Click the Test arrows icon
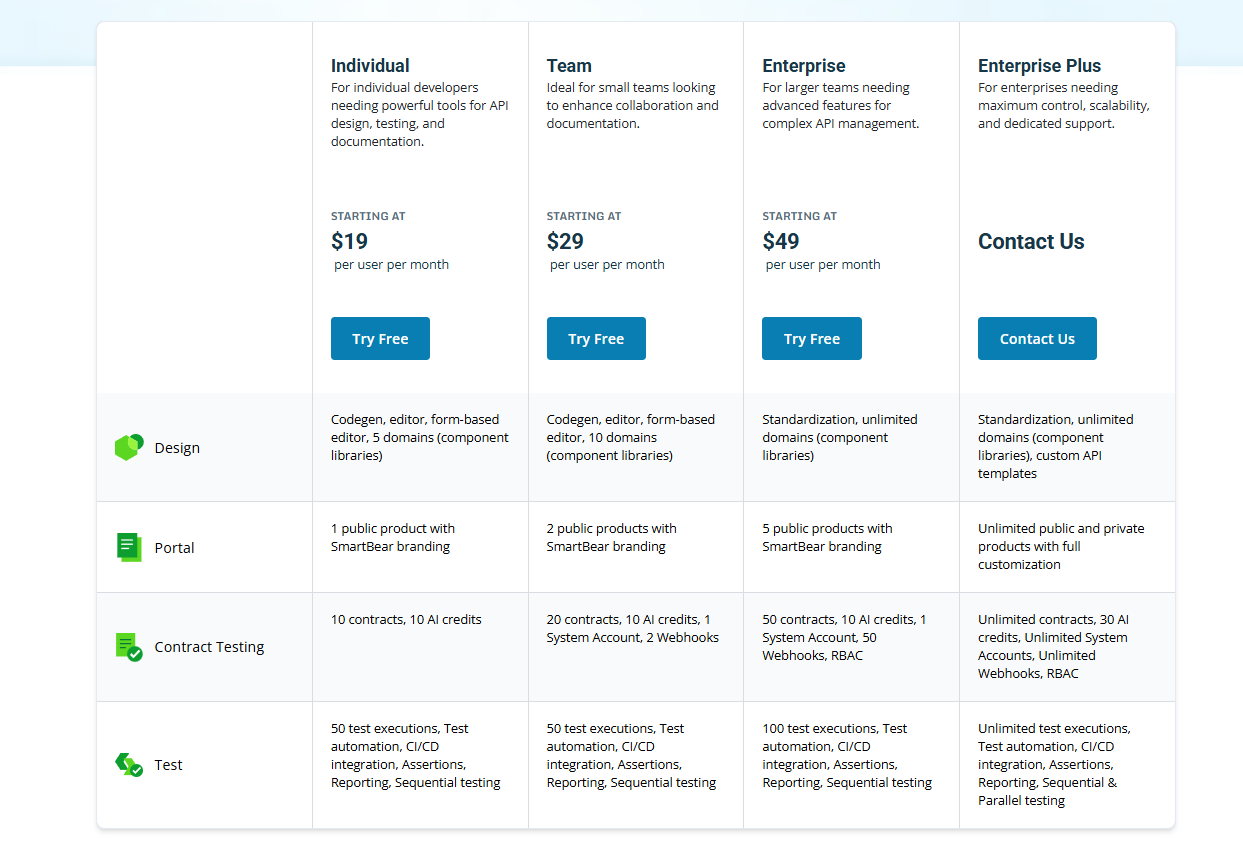This screenshot has width=1243, height=851. 129,765
